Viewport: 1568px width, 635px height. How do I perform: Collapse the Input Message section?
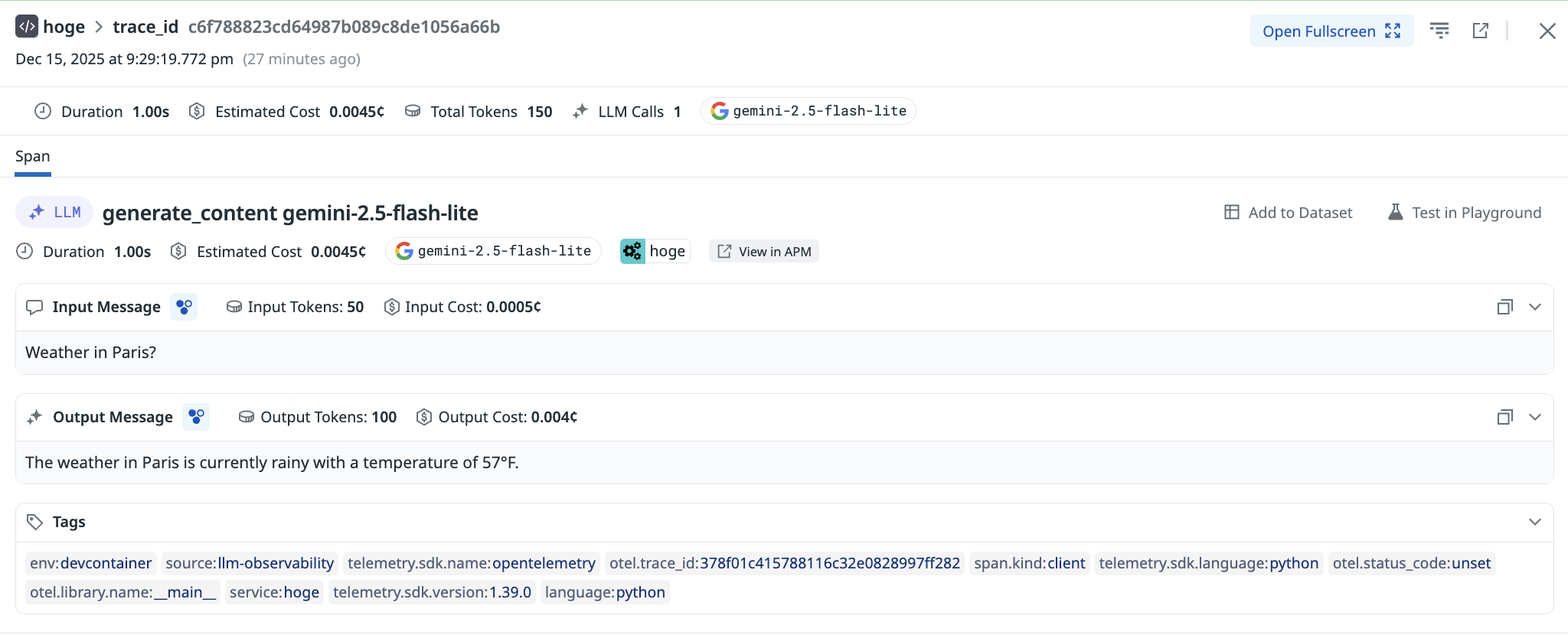pos(1534,307)
